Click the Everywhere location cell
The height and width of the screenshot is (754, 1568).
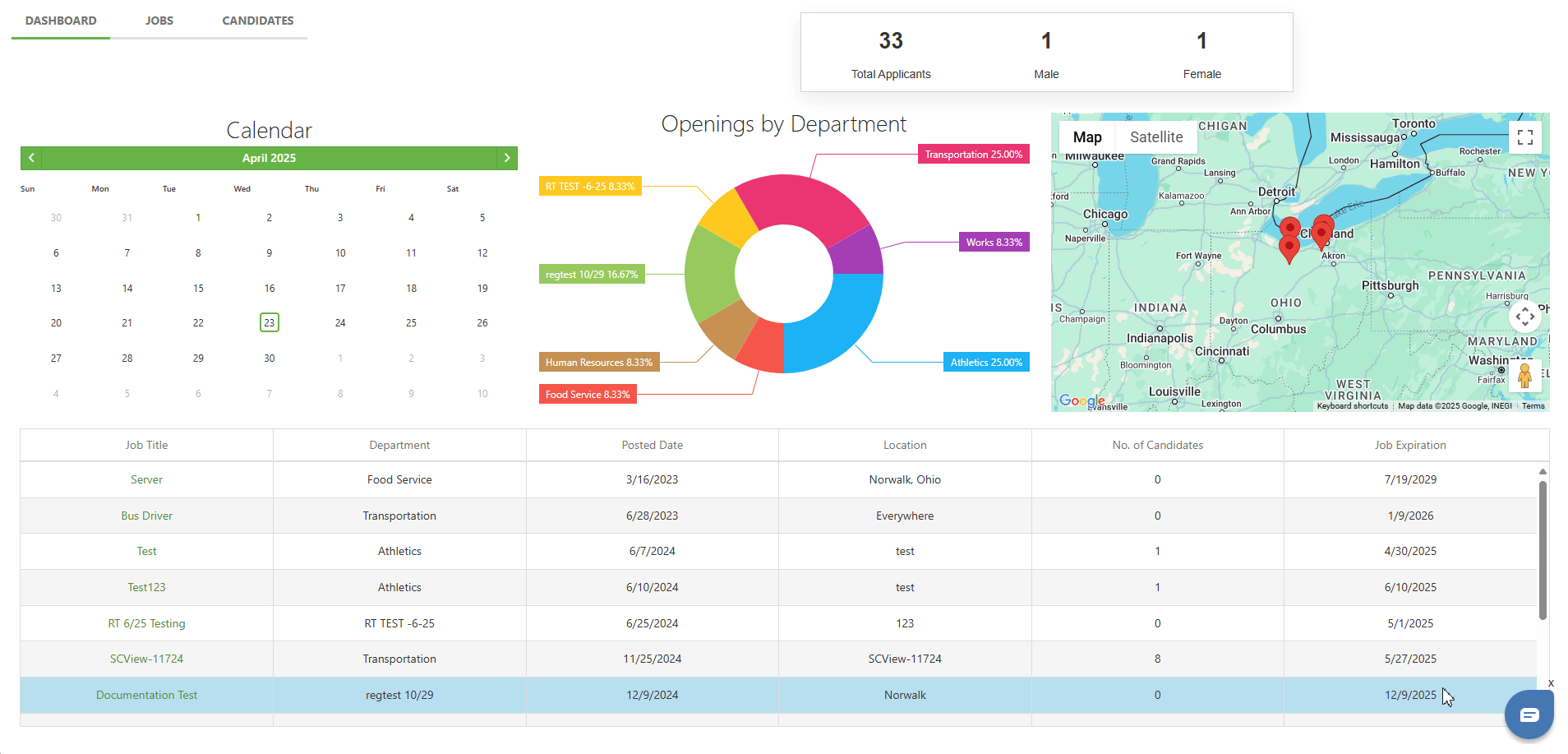coord(905,516)
